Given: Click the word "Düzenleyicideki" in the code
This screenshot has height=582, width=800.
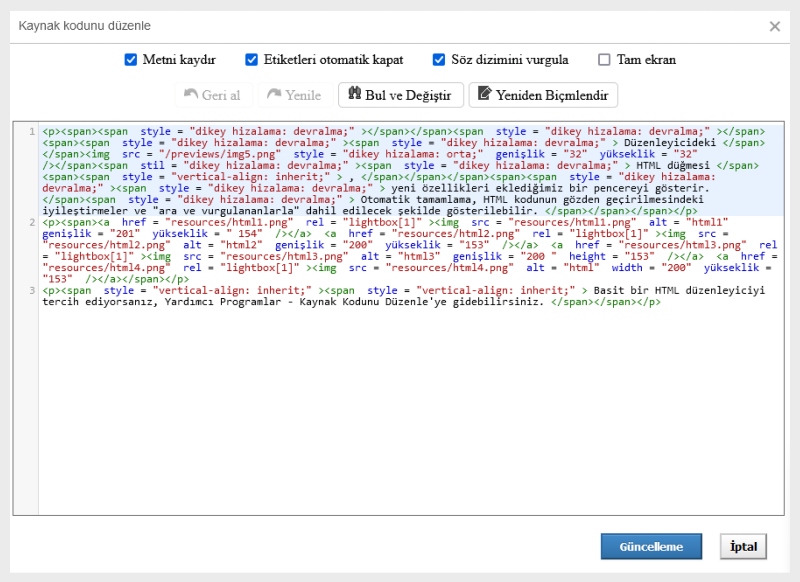Looking at the screenshot, I should pyautogui.click(x=669, y=143).
